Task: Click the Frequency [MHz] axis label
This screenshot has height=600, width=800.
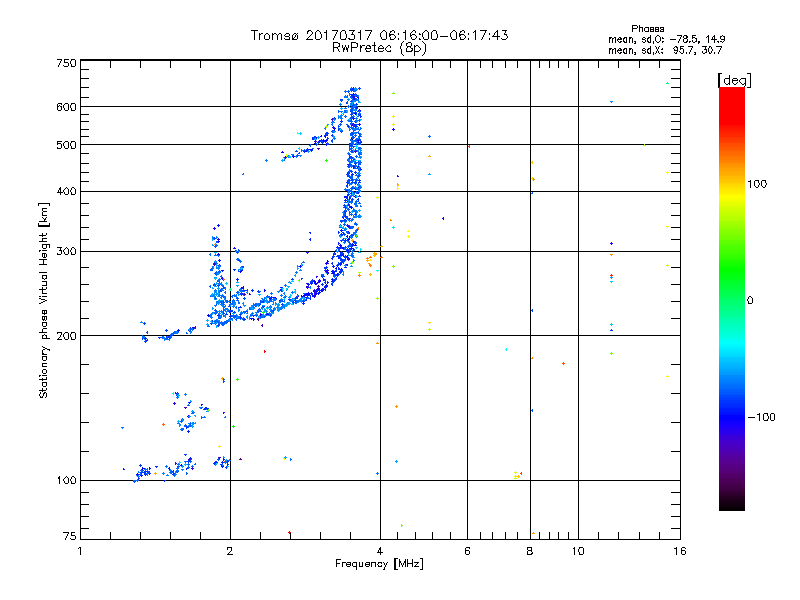Action: tap(379, 565)
